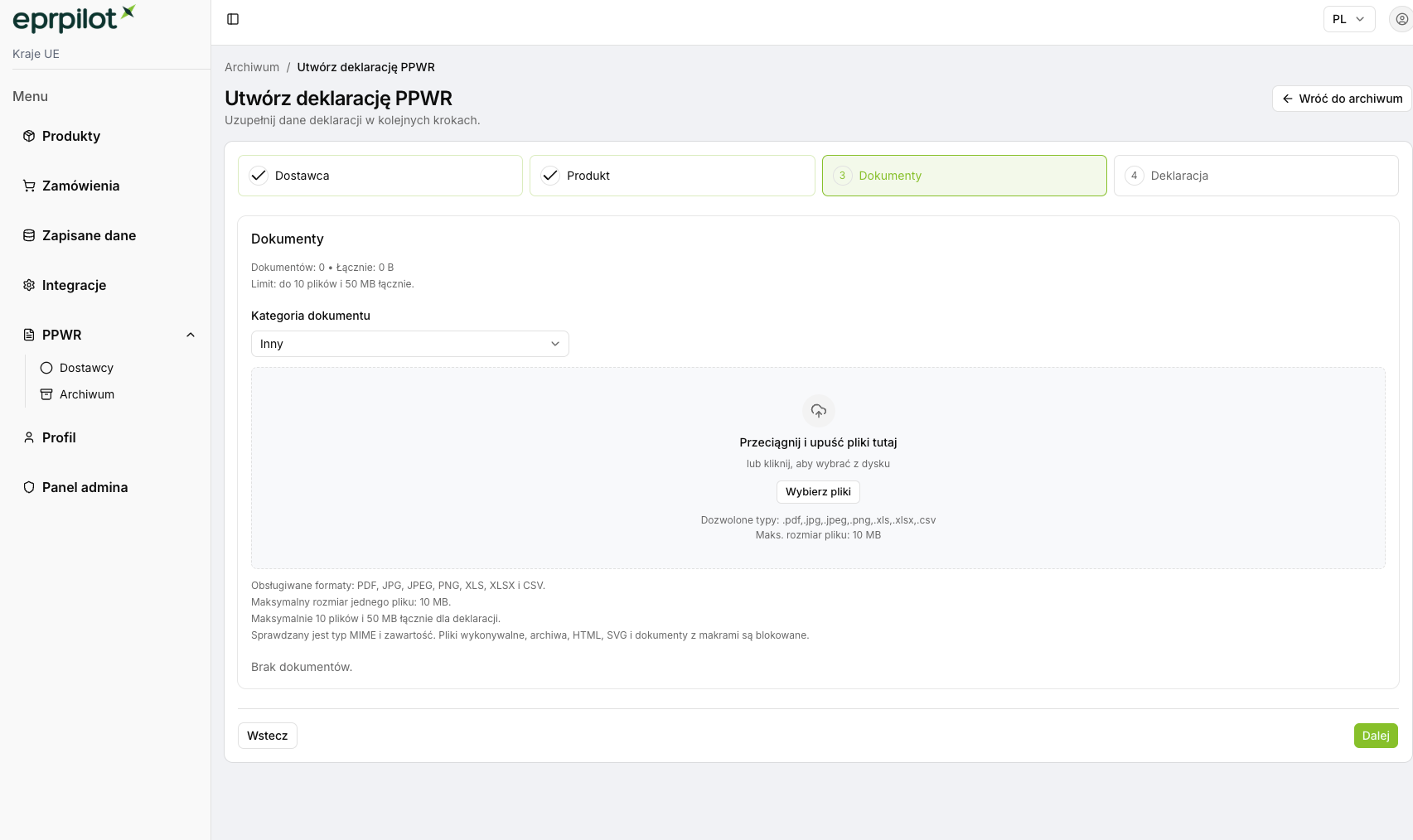Click the Panel admina shield icon

(29, 487)
